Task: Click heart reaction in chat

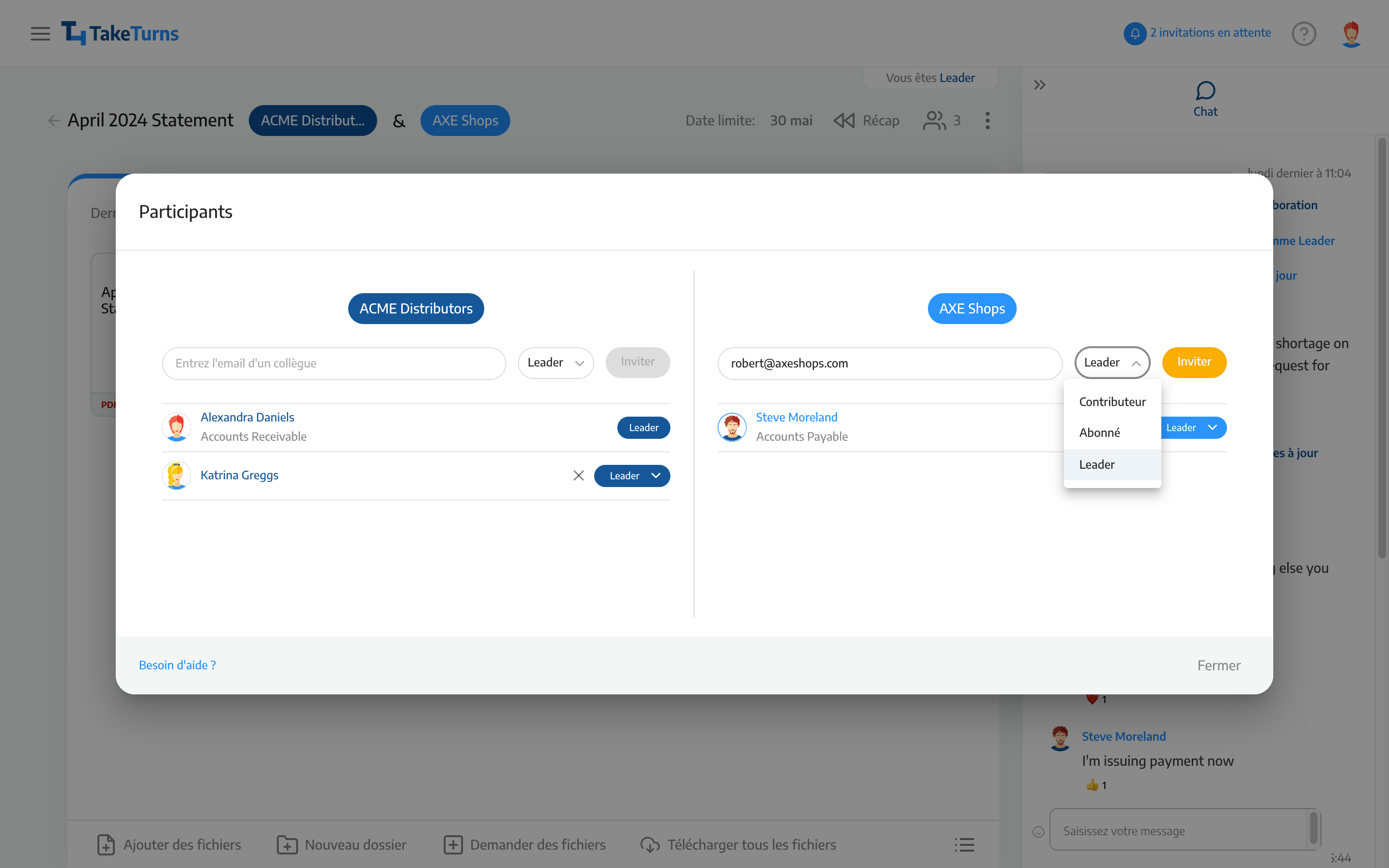Action: (x=1096, y=699)
